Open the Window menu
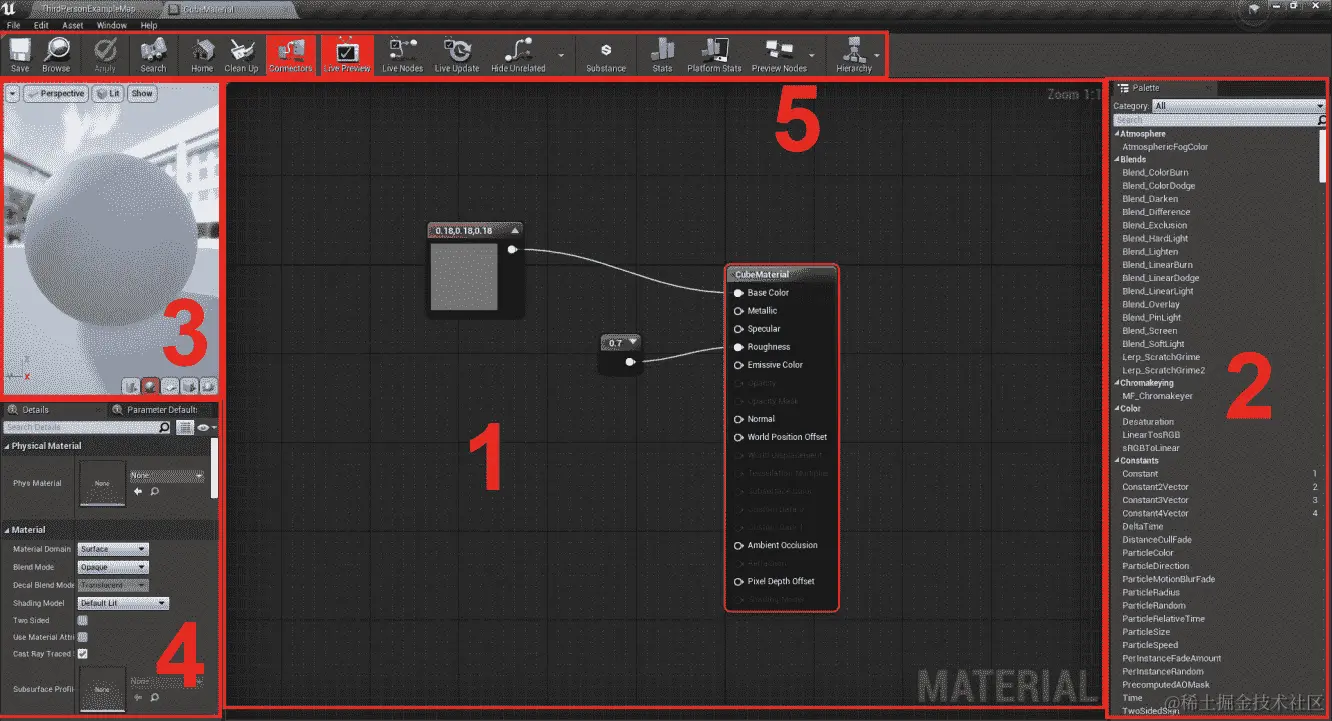Image resolution: width=1332 pixels, height=721 pixels. [111, 25]
